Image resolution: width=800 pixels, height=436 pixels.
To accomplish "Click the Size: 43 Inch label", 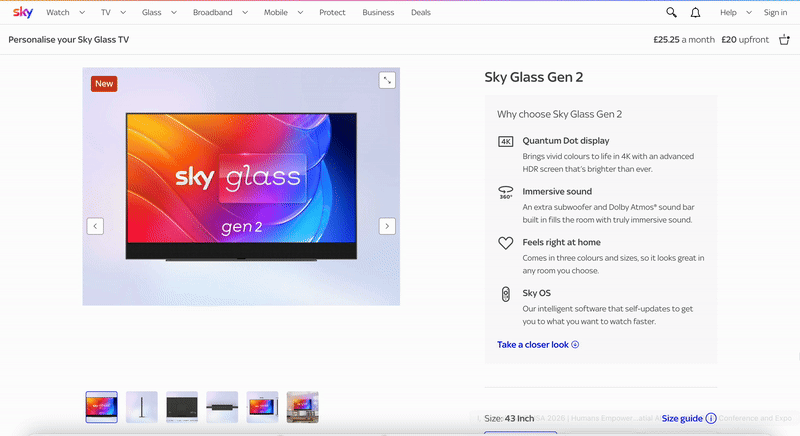I will (x=509, y=418).
